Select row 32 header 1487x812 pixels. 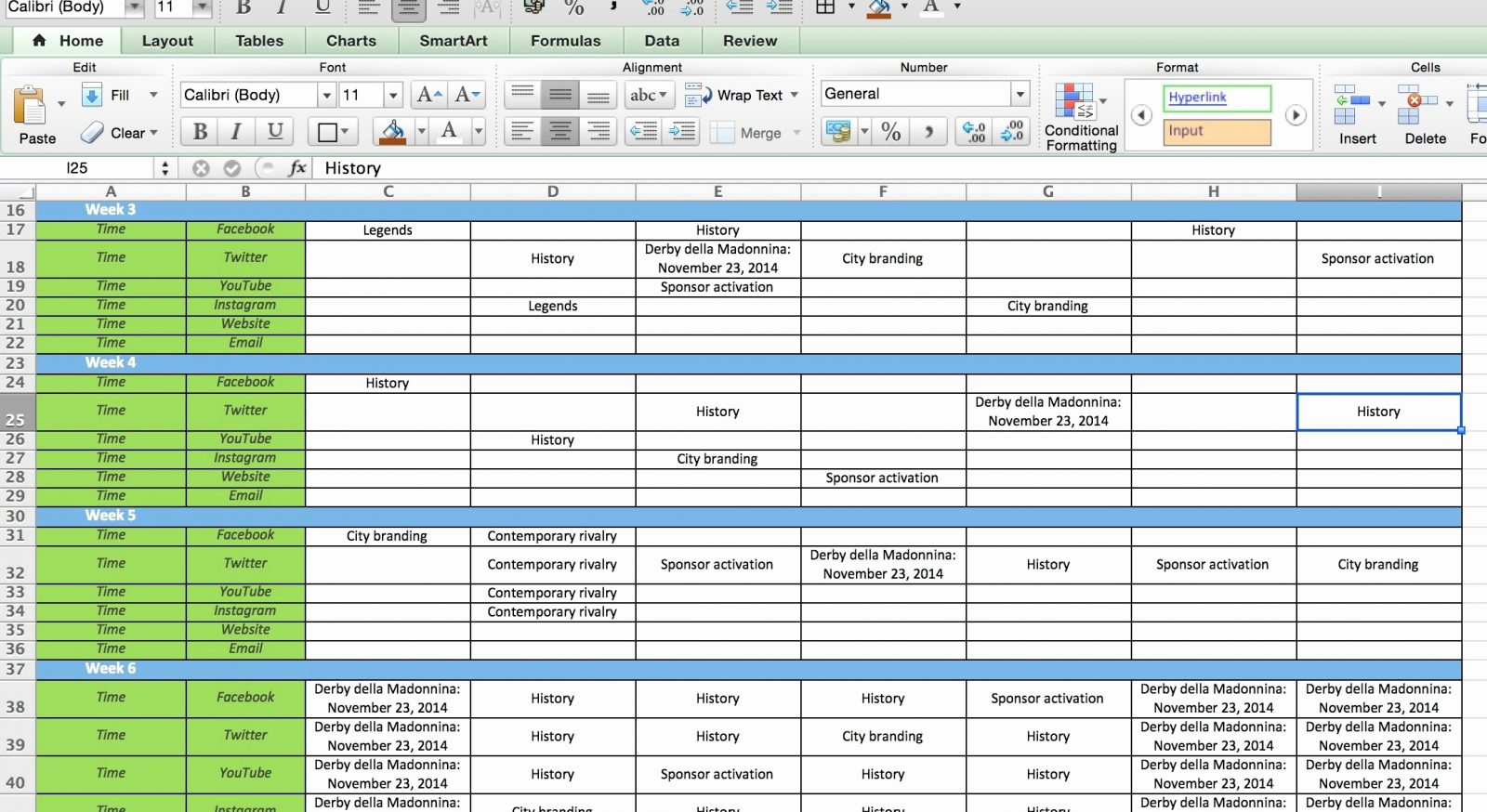pos(16,565)
